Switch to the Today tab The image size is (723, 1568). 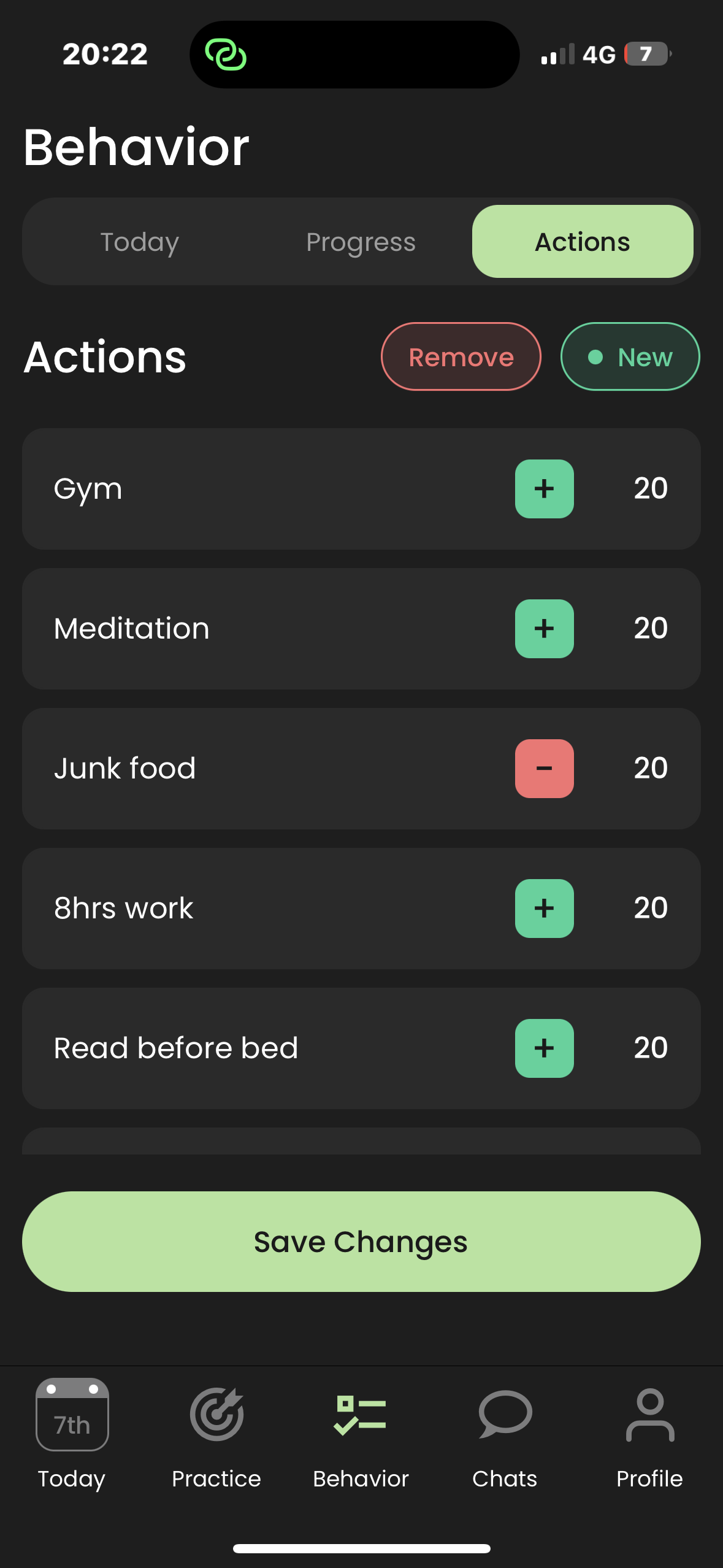point(140,242)
